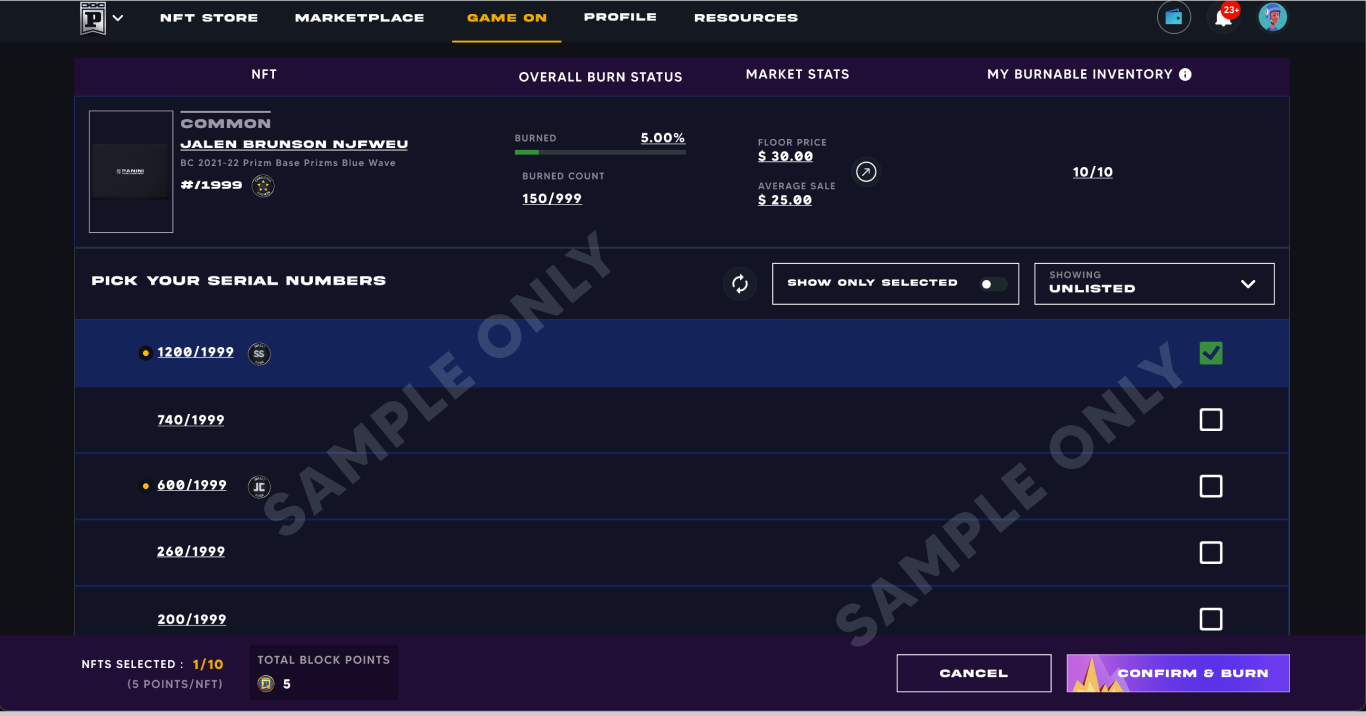Click the star badge next to #/1999
The width and height of the screenshot is (1366, 716).
263,186
